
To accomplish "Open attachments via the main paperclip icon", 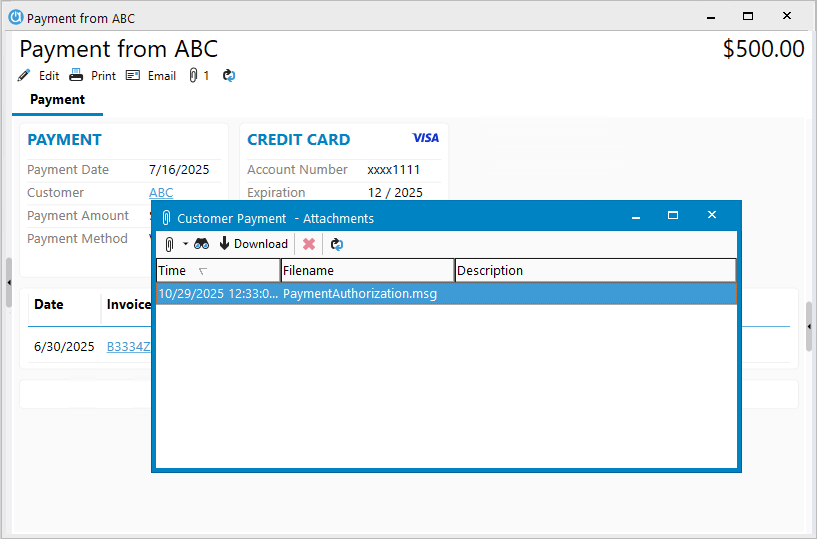I will point(194,76).
